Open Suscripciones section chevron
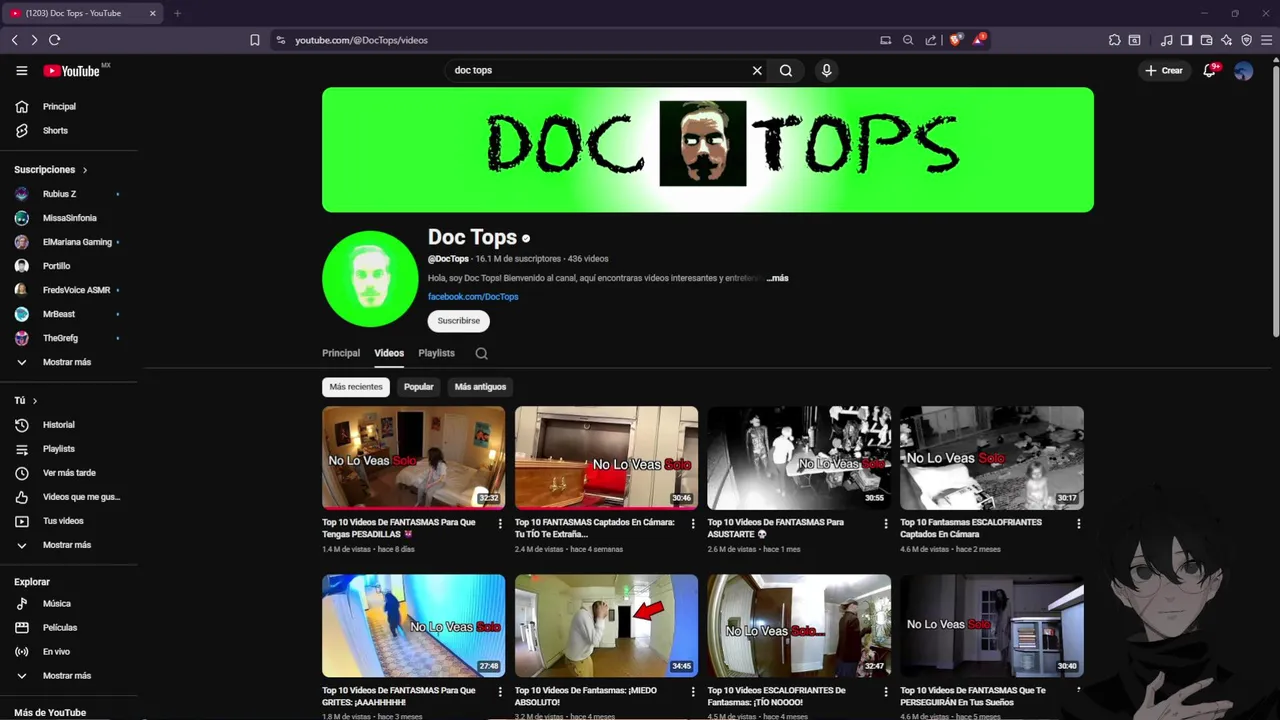The height and width of the screenshot is (720, 1280). tap(85, 170)
